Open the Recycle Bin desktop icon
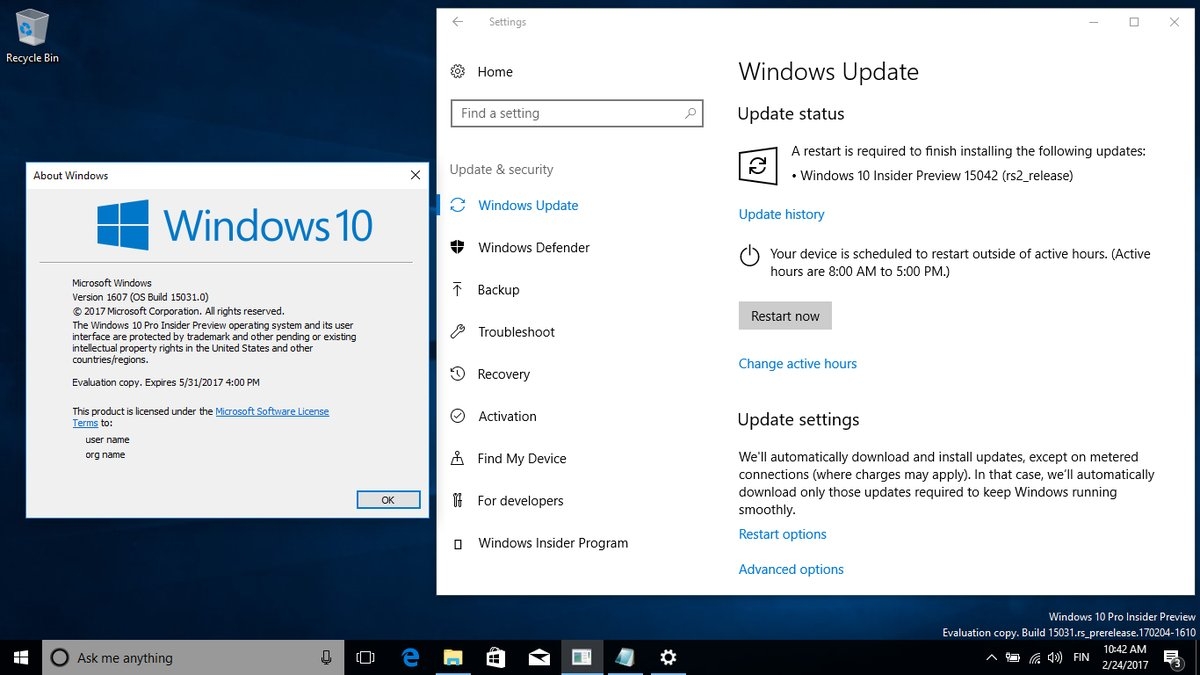The image size is (1200, 675). [x=32, y=36]
